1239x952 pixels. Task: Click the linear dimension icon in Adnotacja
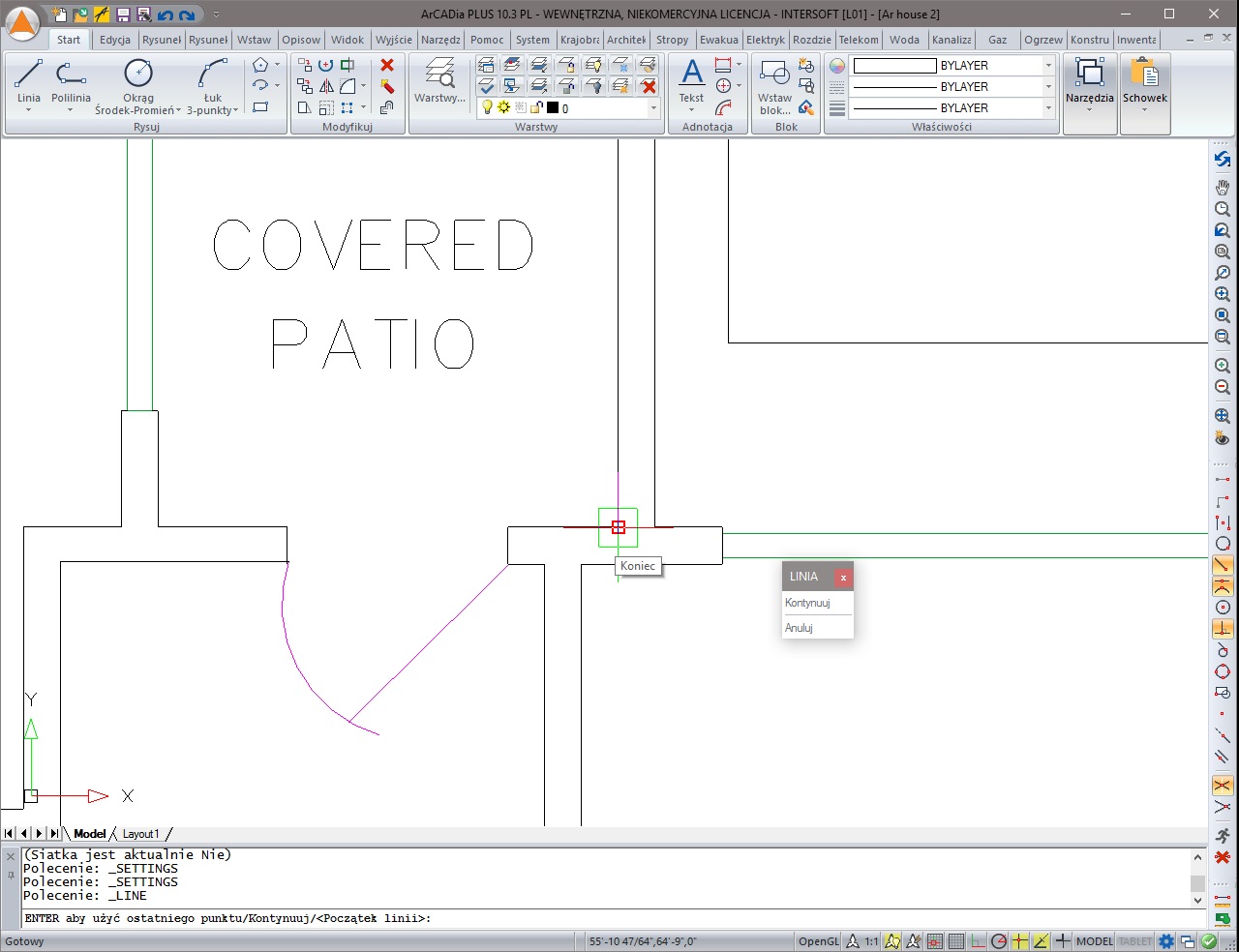723,65
